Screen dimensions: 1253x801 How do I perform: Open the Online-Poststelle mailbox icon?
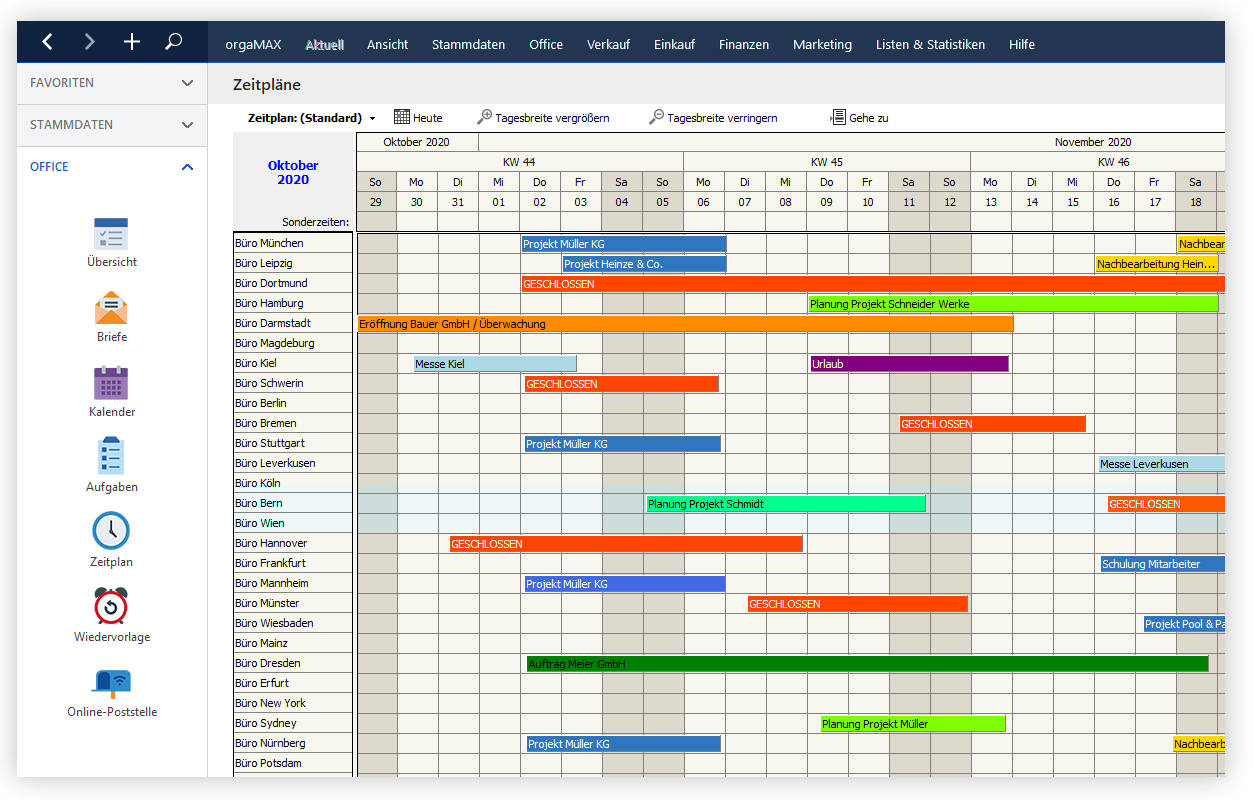click(111, 682)
